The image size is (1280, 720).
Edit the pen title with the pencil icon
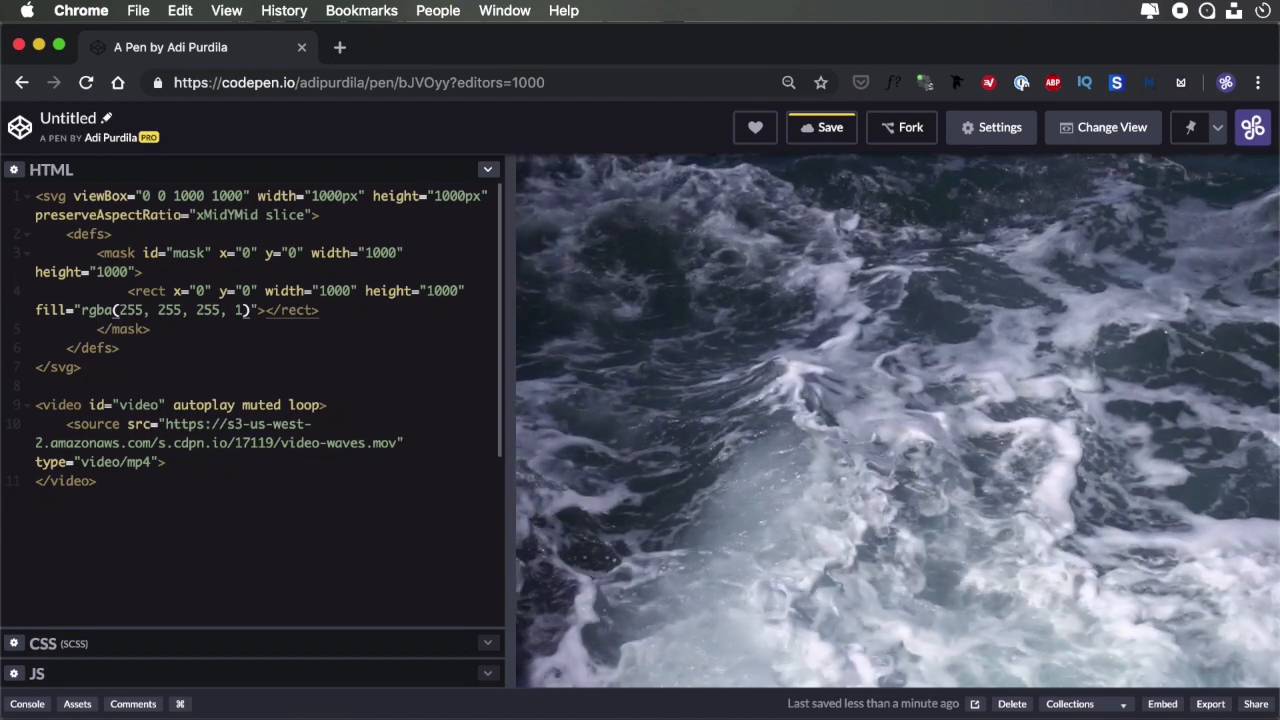pos(107,118)
